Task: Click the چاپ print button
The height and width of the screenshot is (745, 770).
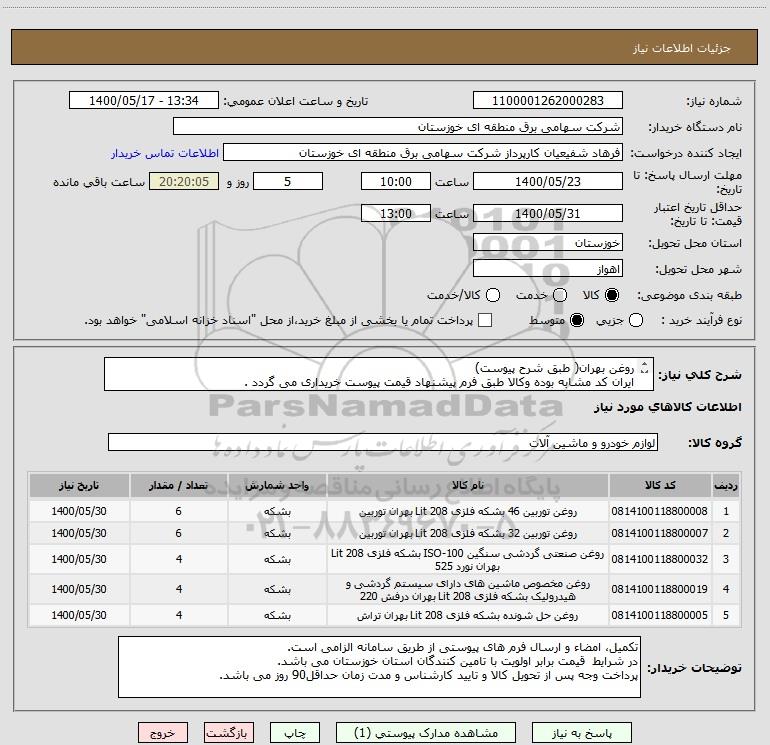Action: point(295,733)
